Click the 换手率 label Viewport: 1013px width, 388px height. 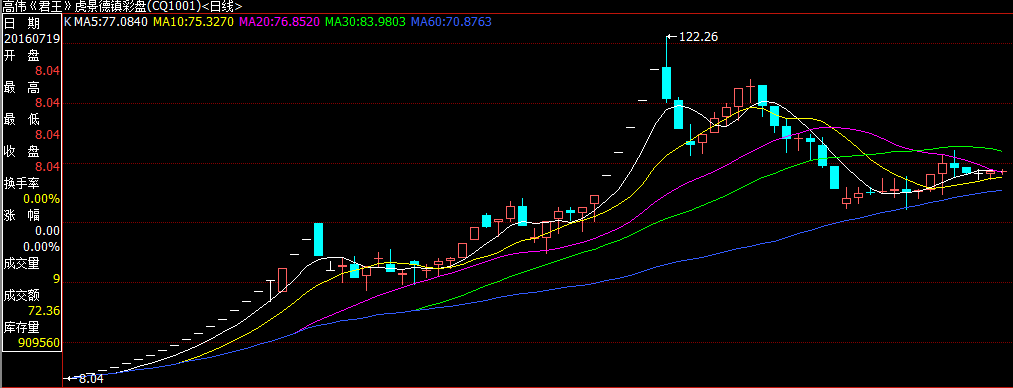click(23, 183)
